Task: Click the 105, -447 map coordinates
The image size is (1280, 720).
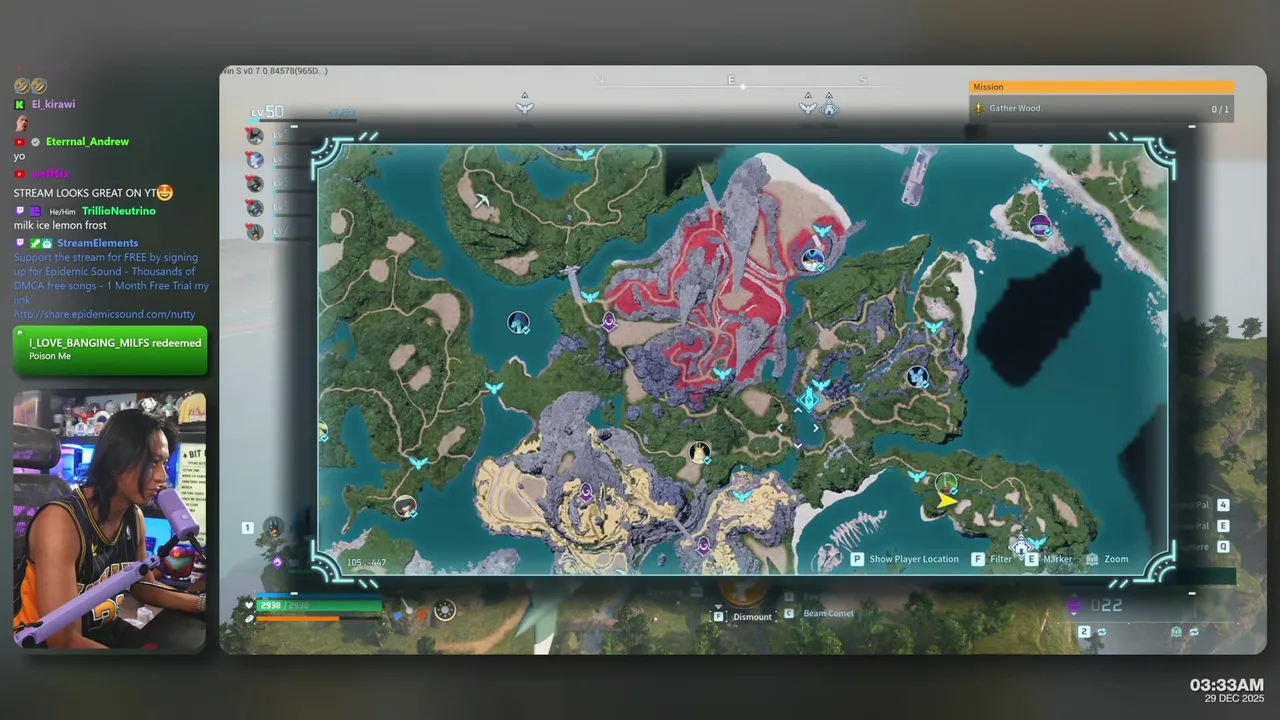Action: (366, 562)
